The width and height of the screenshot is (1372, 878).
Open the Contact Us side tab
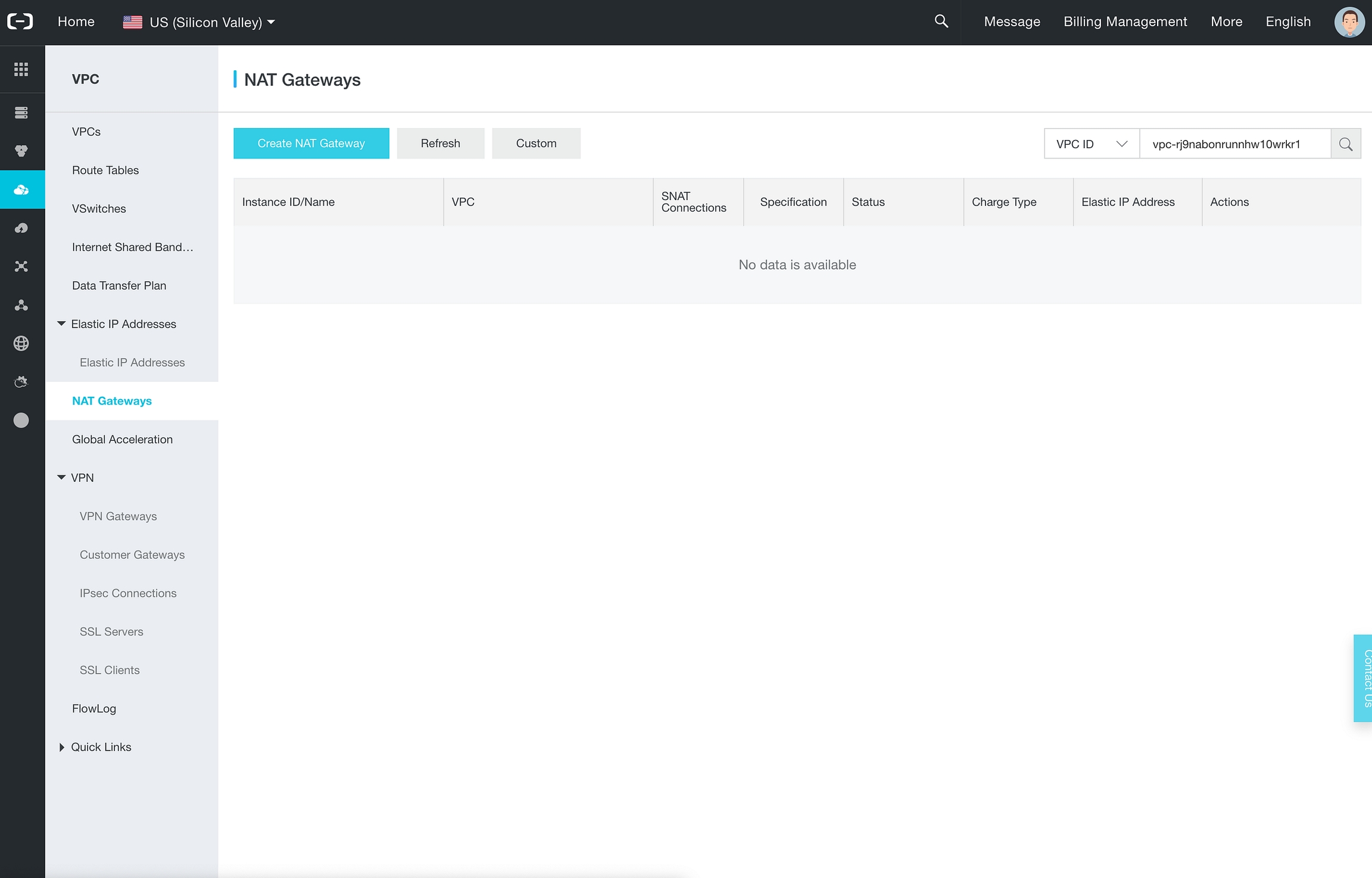point(1363,678)
